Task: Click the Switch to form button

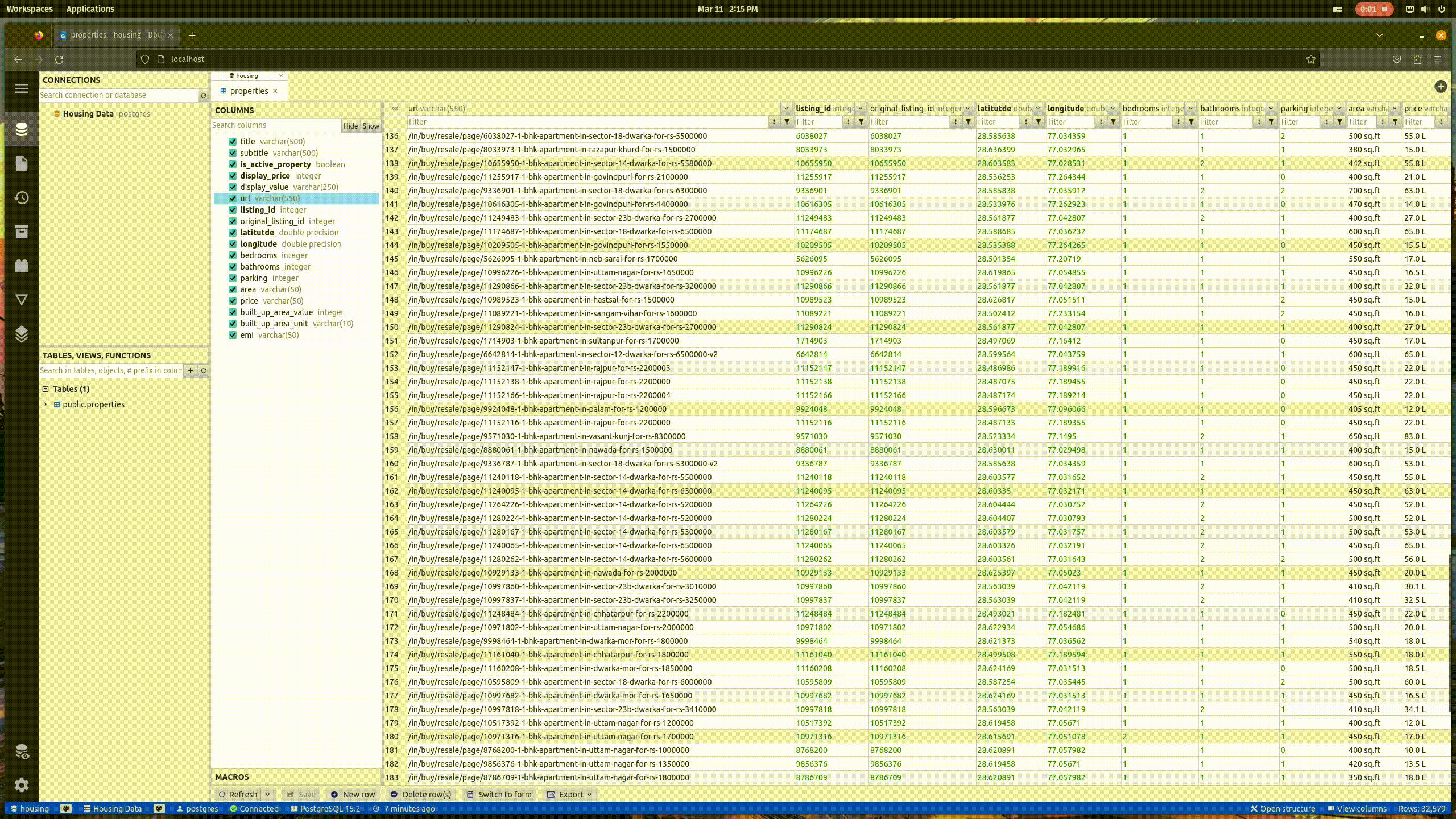Action: (x=499, y=795)
